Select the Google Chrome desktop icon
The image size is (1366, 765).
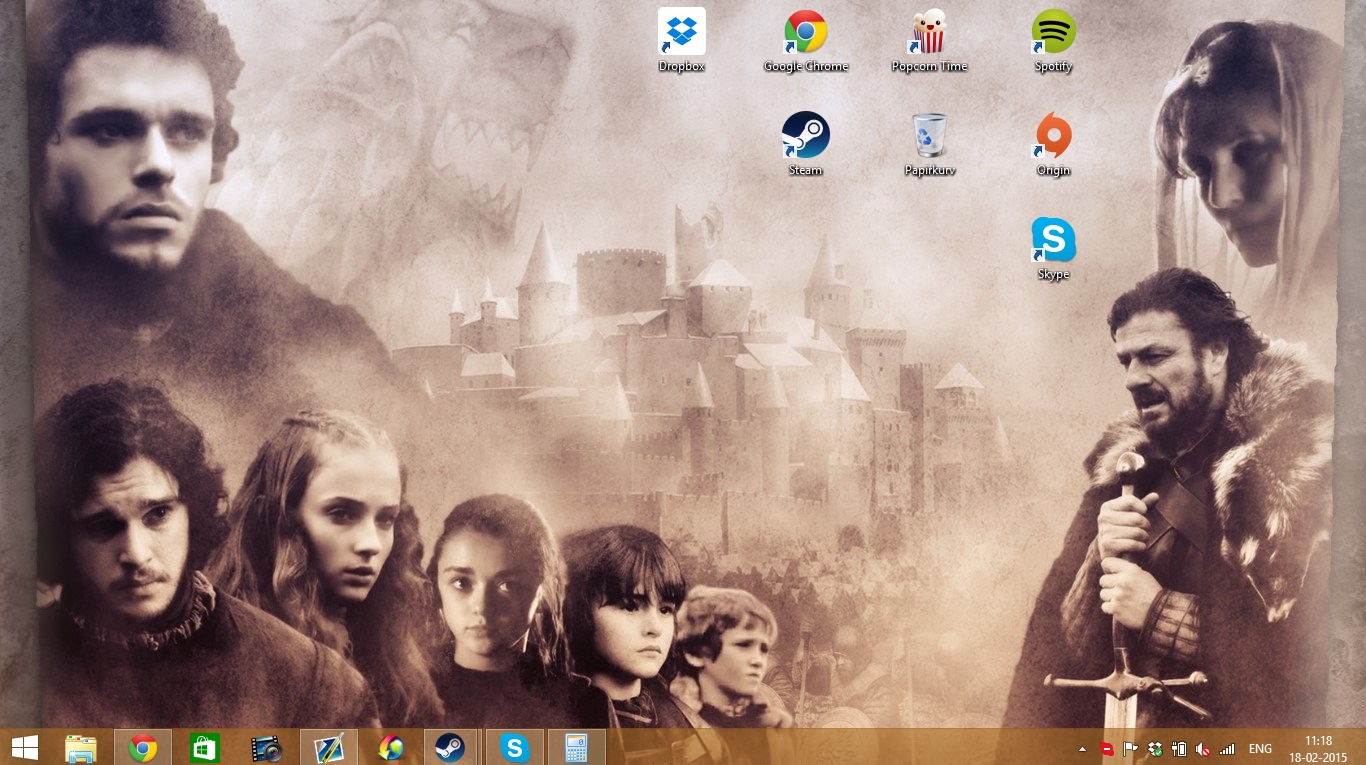[805, 40]
